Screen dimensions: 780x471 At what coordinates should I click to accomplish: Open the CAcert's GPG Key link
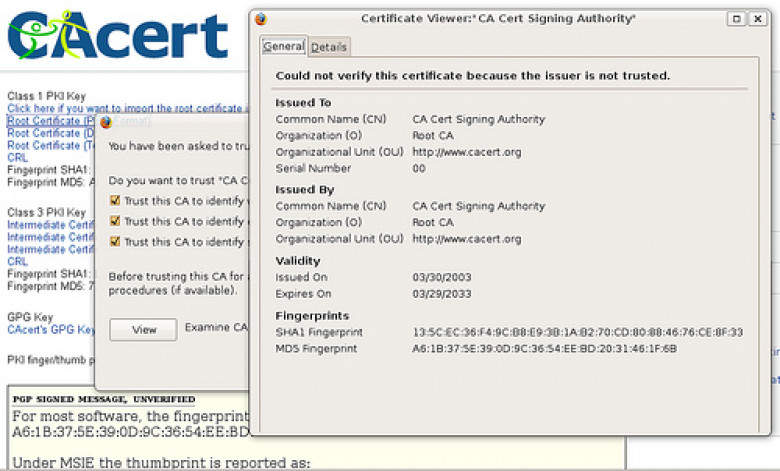[x=51, y=329]
